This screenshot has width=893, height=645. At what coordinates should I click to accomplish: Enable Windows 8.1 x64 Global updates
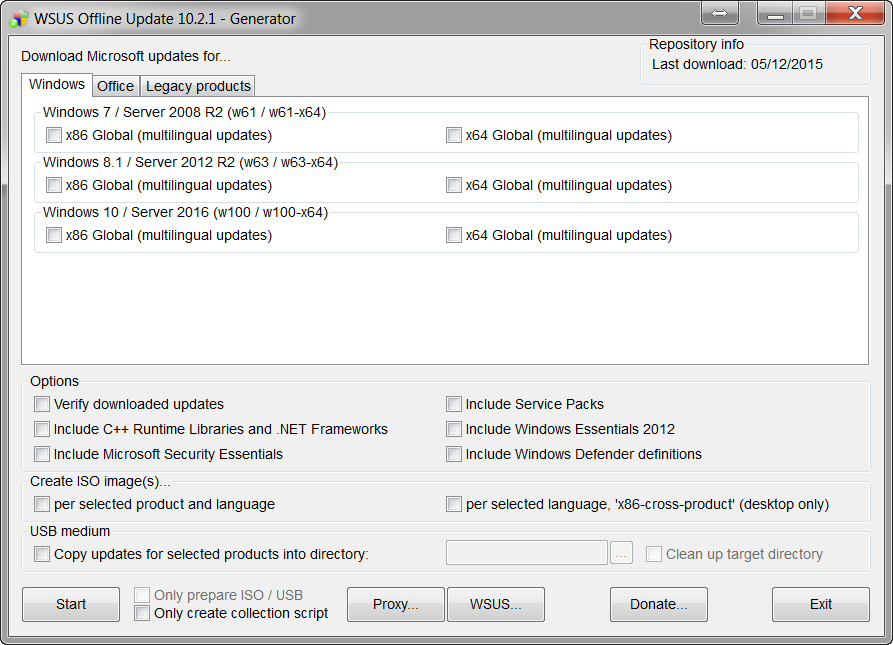click(454, 185)
